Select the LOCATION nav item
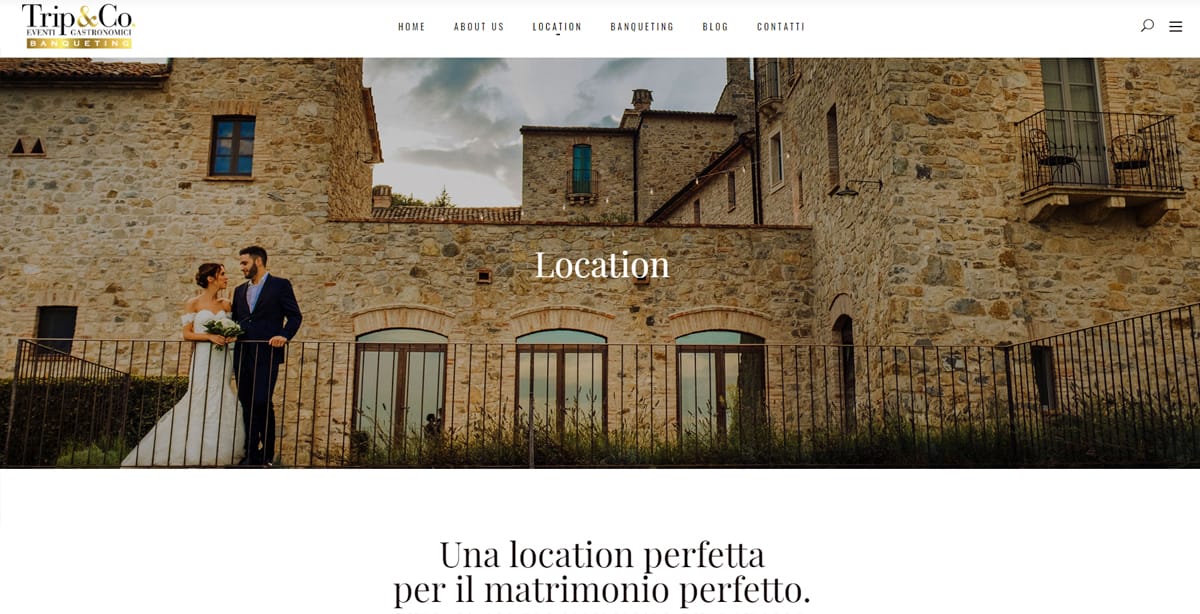The width and height of the screenshot is (1200, 614). pos(557,27)
